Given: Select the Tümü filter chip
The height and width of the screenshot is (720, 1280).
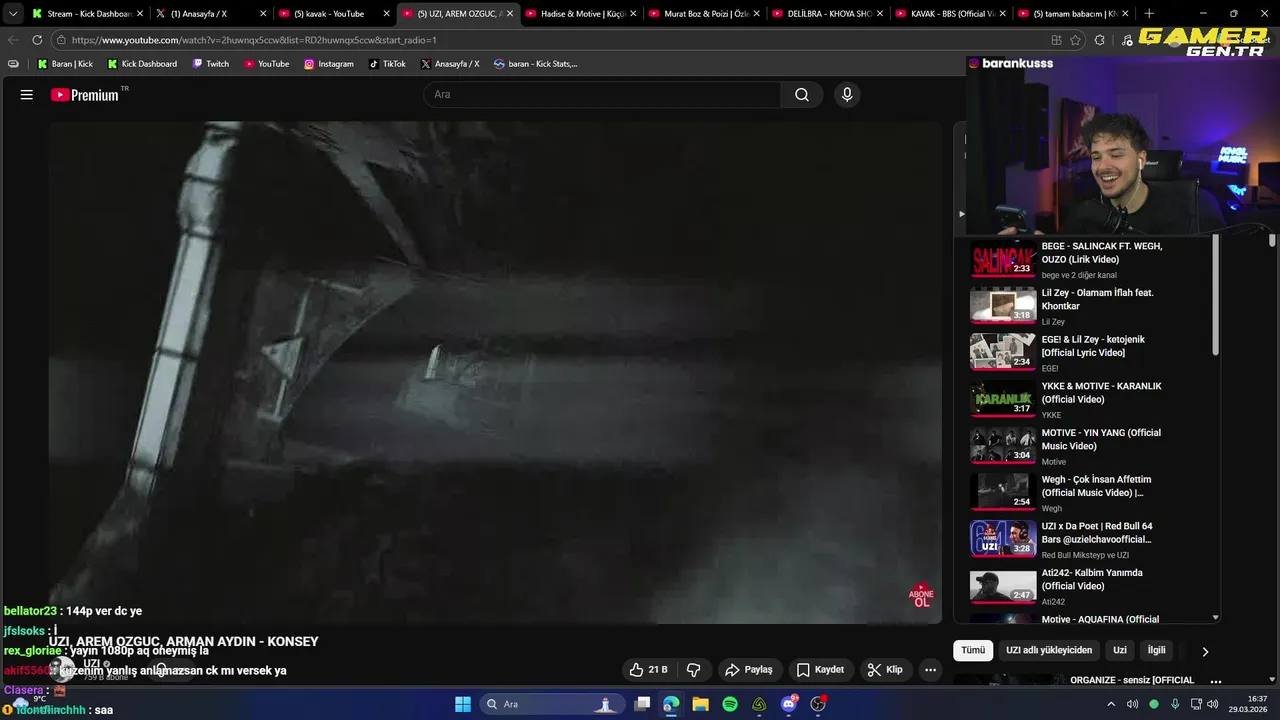Looking at the screenshot, I should point(973,650).
